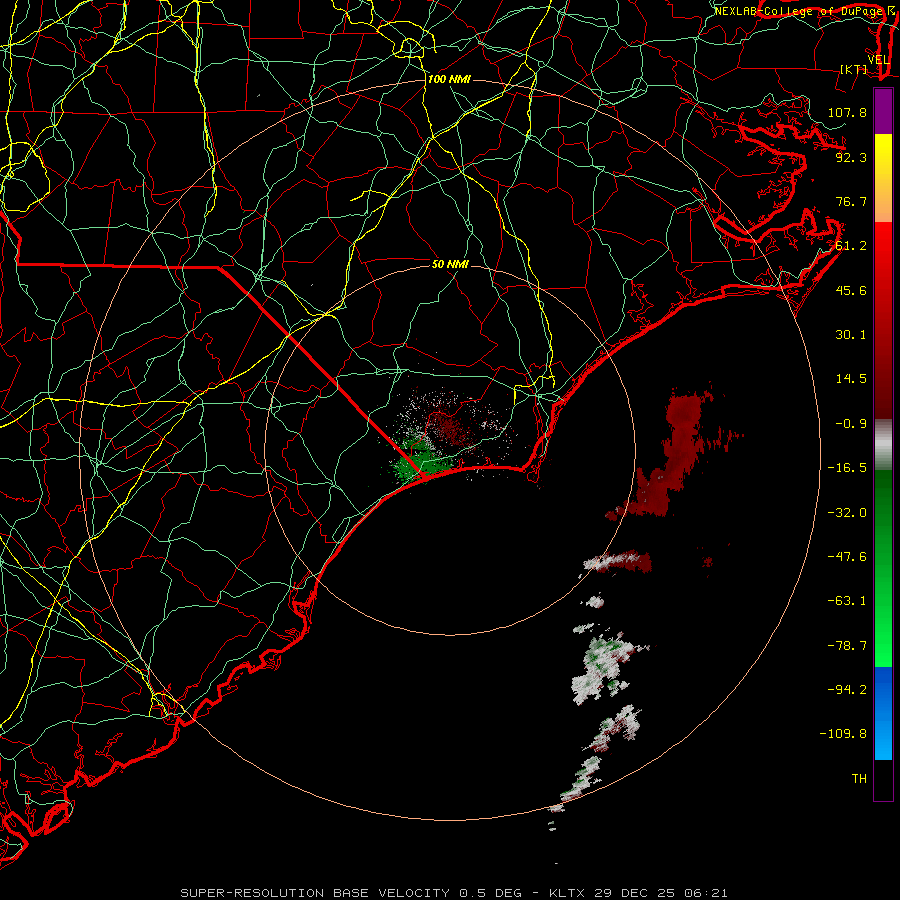900x900 pixels.
Task: Click the TH label on the legend
Action: click(x=859, y=778)
